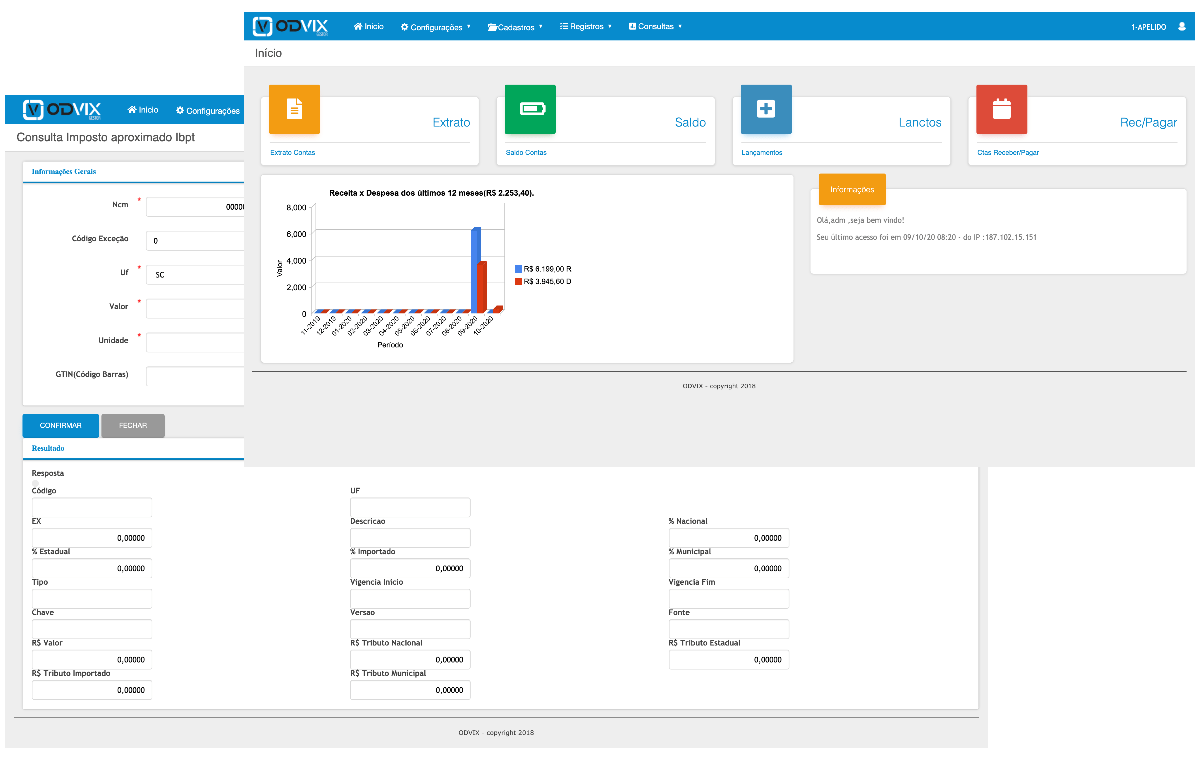1200x765 pixels.
Task: Click the green Saldo battery icon
Action: tap(530, 109)
